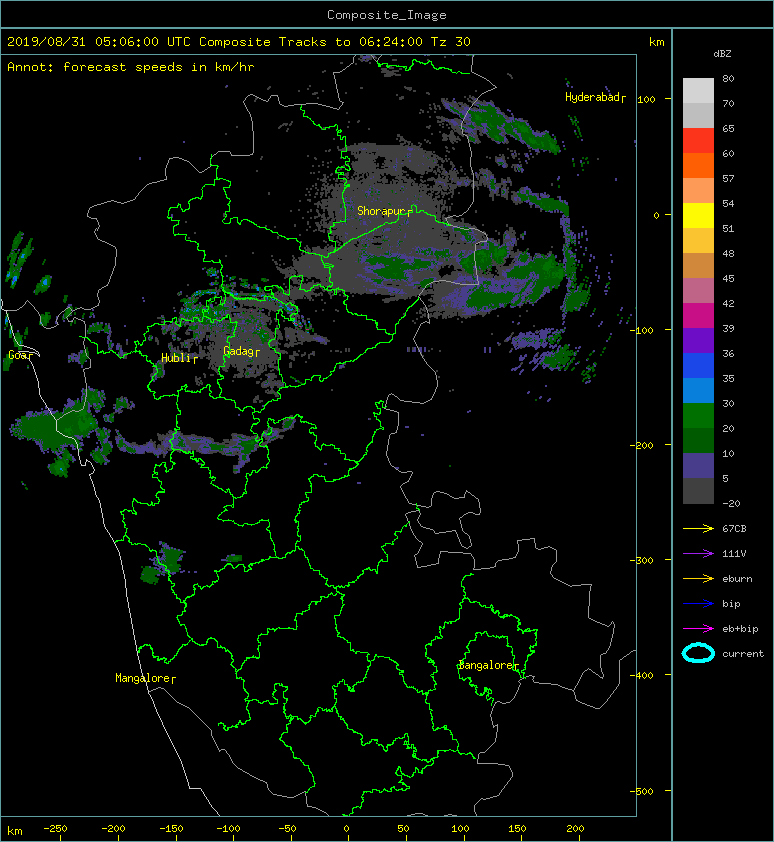The image size is (774, 842).
Task: Click the purple 111V arrow in legend
Action: point(698,554)
